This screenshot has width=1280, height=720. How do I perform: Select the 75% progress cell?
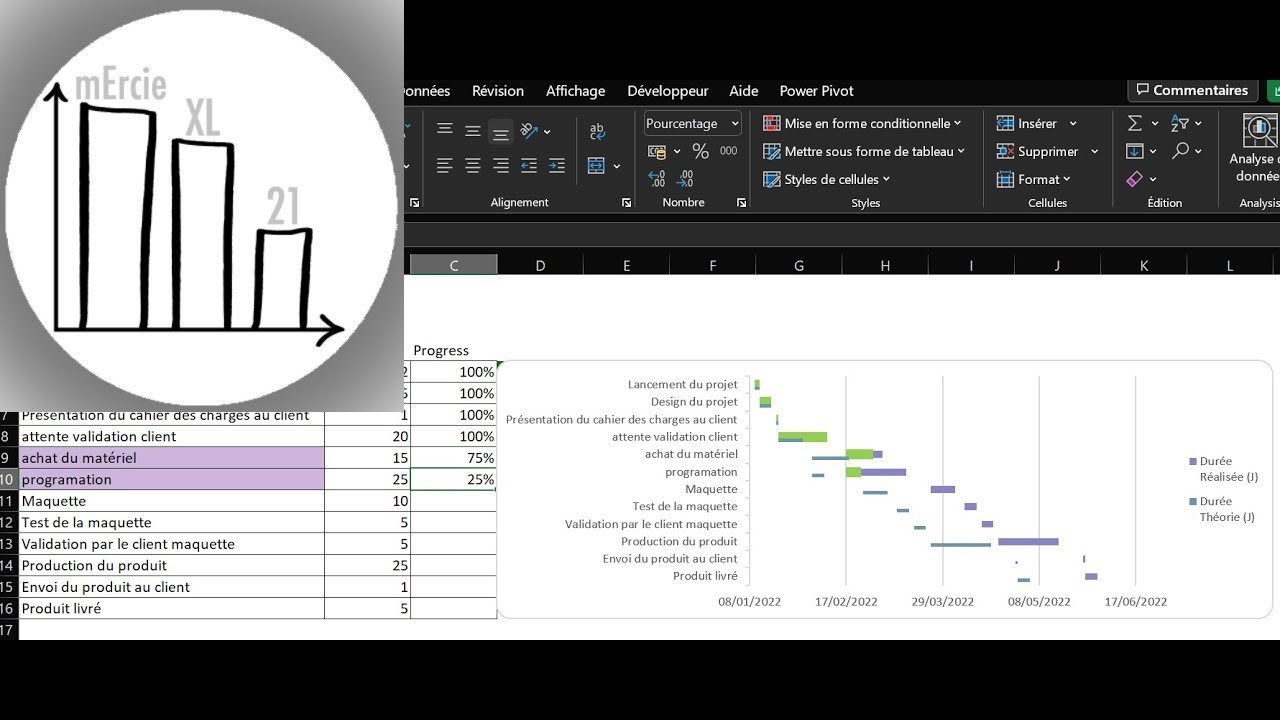point(454,458)
